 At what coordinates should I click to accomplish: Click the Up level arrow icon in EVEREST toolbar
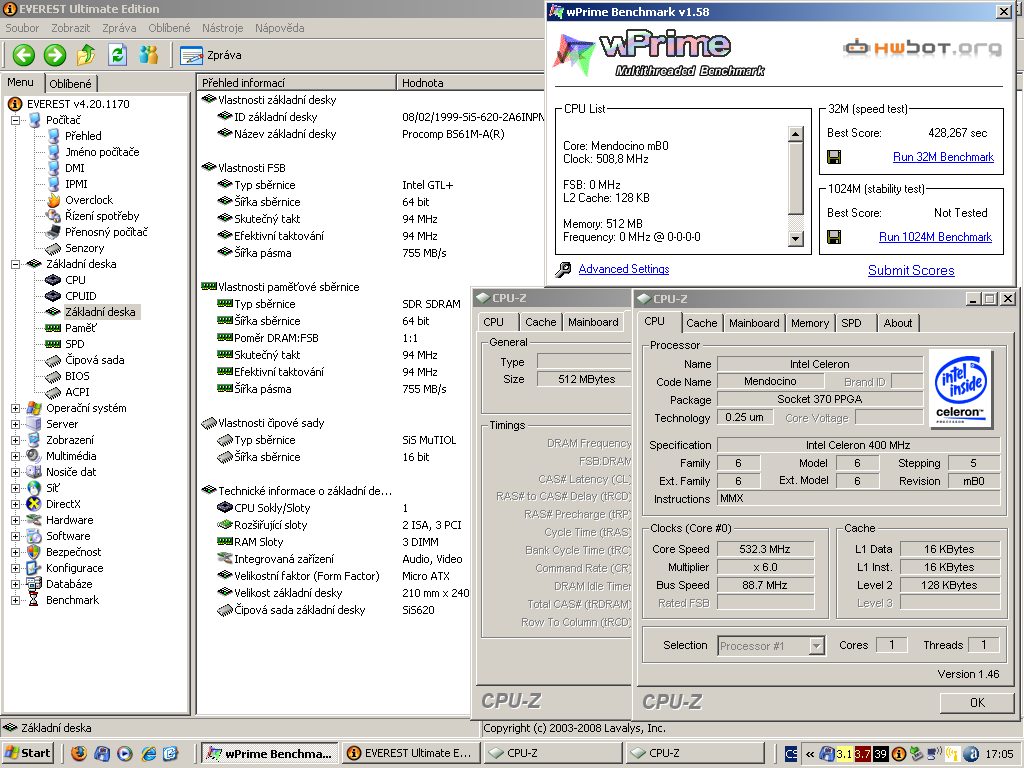point(86,55)
